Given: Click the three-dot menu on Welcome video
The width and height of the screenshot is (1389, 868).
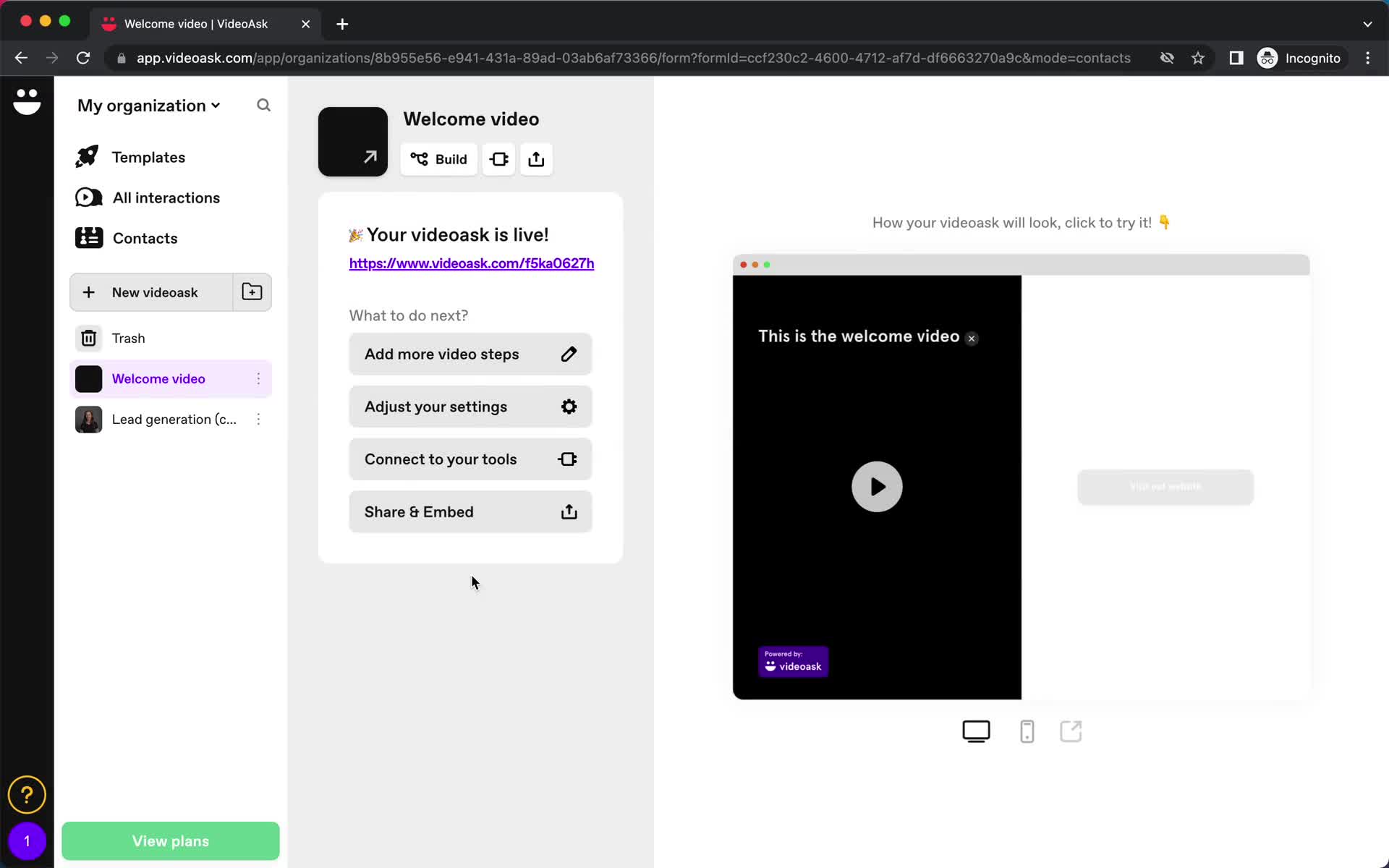Looking at the screenshot, I should coord(258,378).
